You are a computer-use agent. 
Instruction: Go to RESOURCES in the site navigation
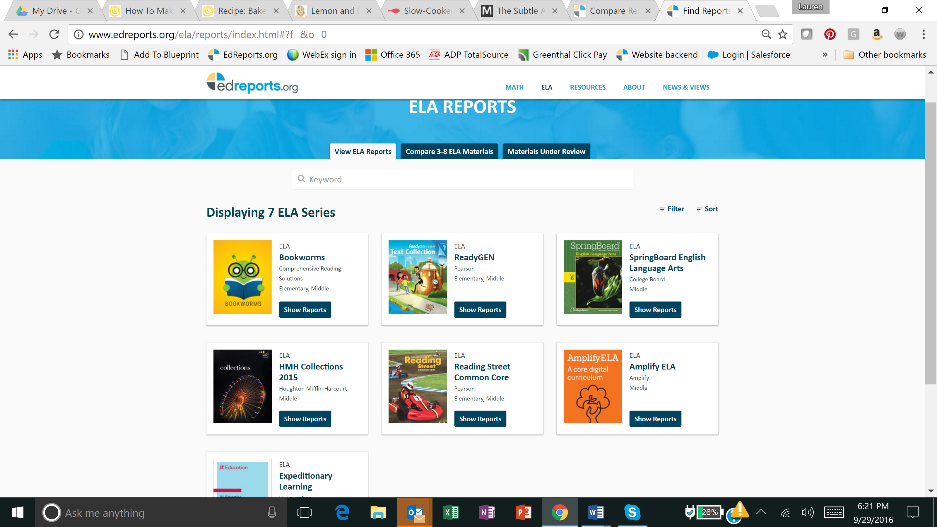coord(587,87)
